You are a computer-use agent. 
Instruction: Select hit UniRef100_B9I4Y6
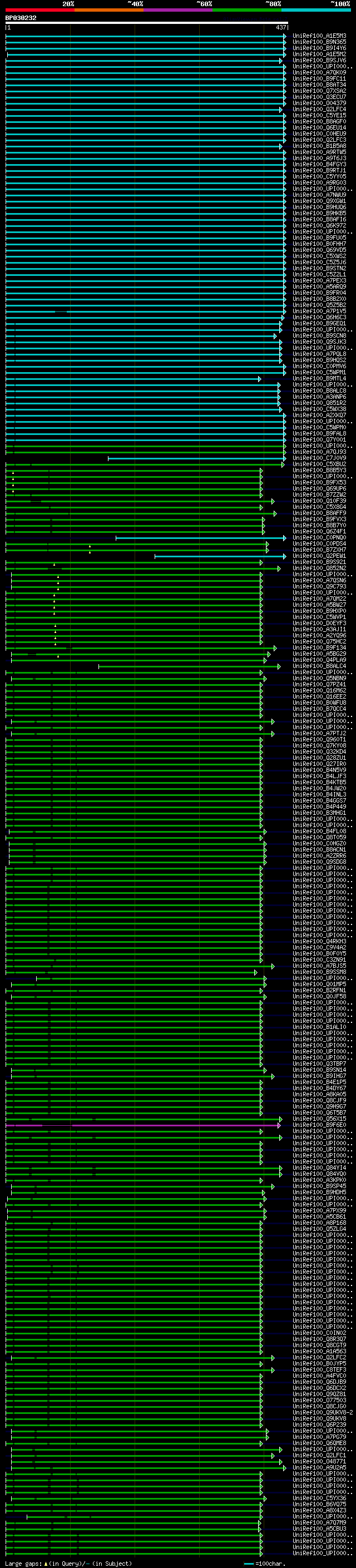[x=319, y=48]
